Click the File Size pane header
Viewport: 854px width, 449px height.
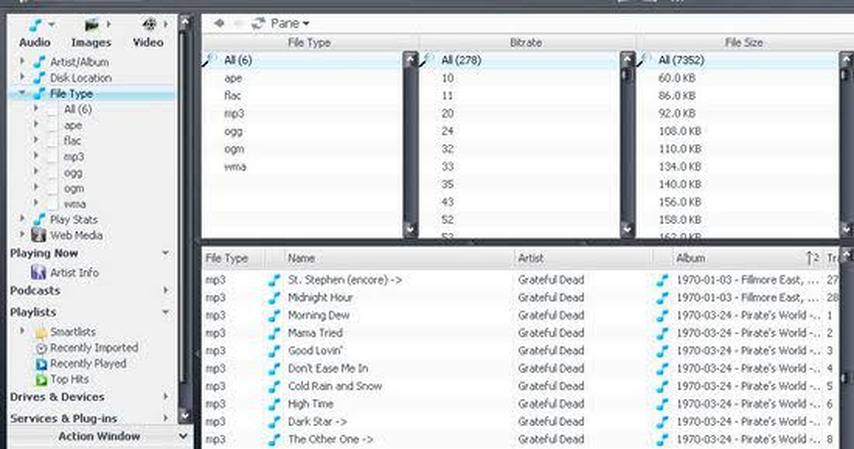tap(745, 43)
